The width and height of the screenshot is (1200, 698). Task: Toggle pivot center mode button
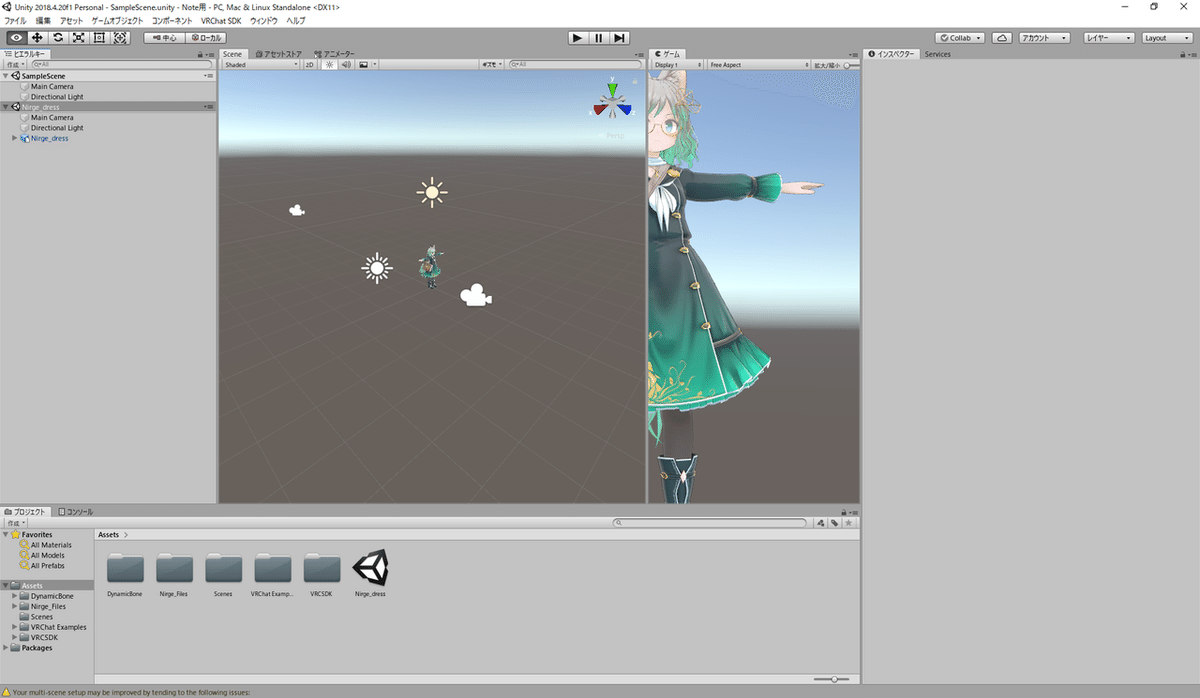164,38
